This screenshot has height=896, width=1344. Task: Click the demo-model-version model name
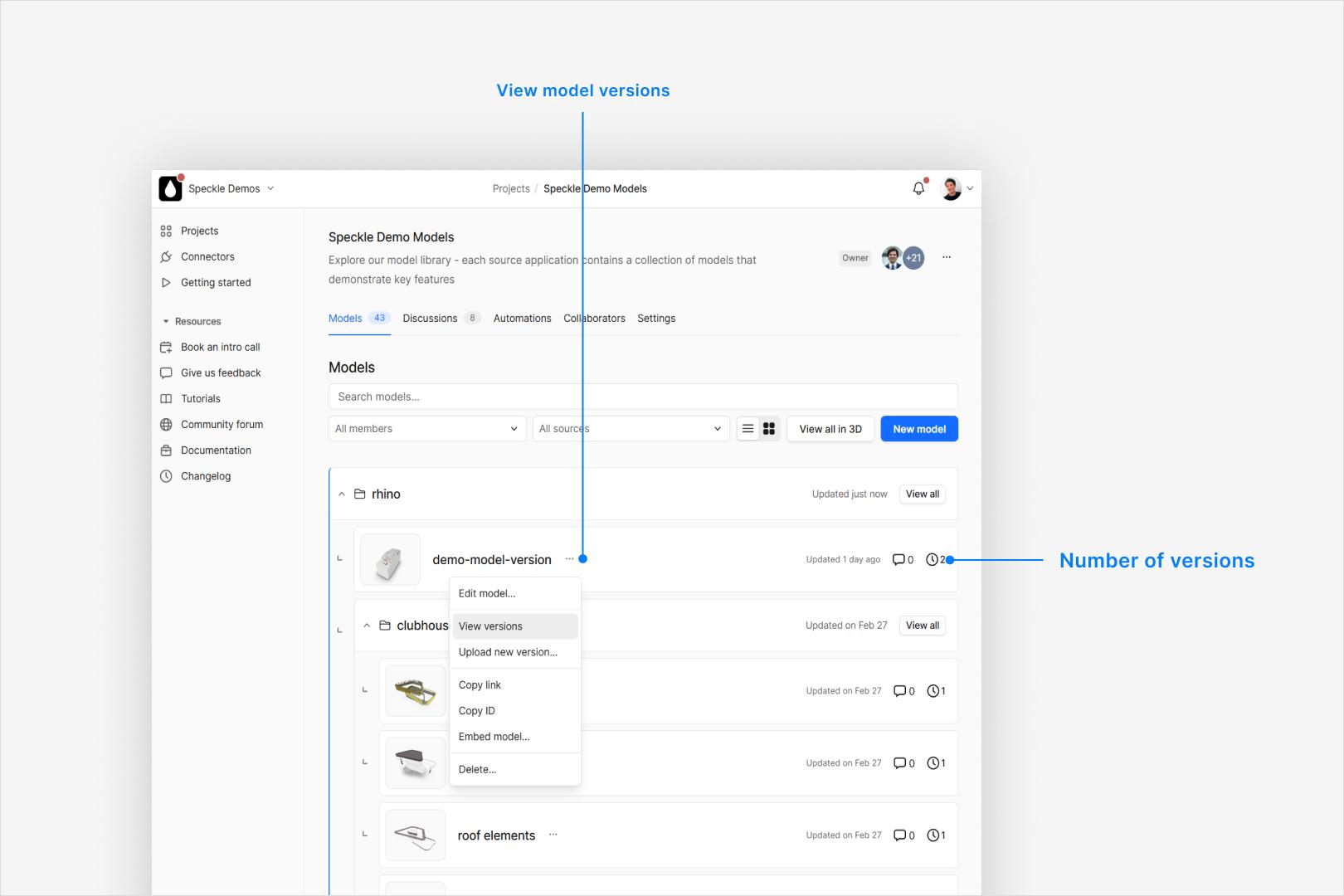point(492,559)
